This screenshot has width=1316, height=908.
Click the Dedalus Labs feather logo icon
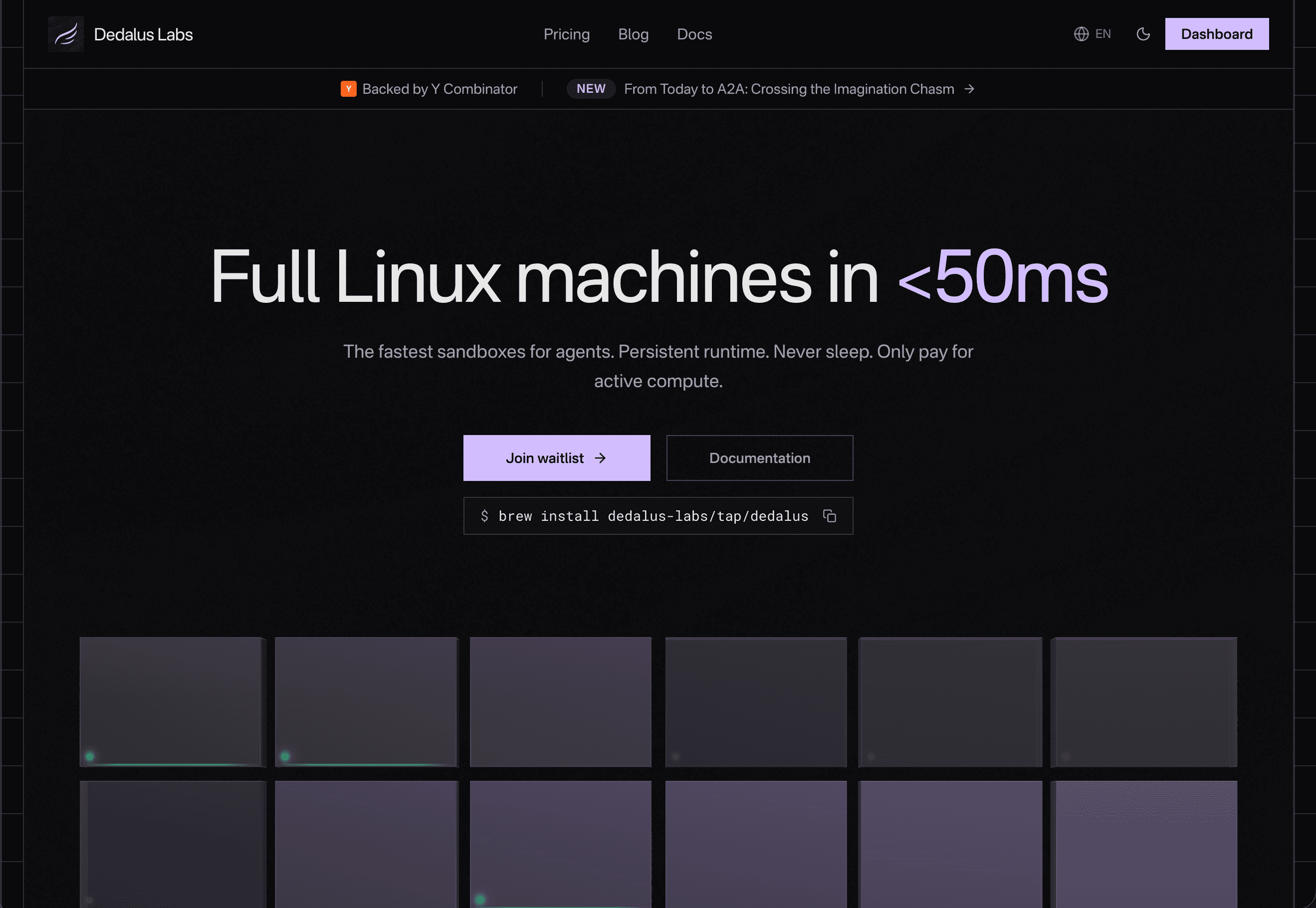point(65,34)
